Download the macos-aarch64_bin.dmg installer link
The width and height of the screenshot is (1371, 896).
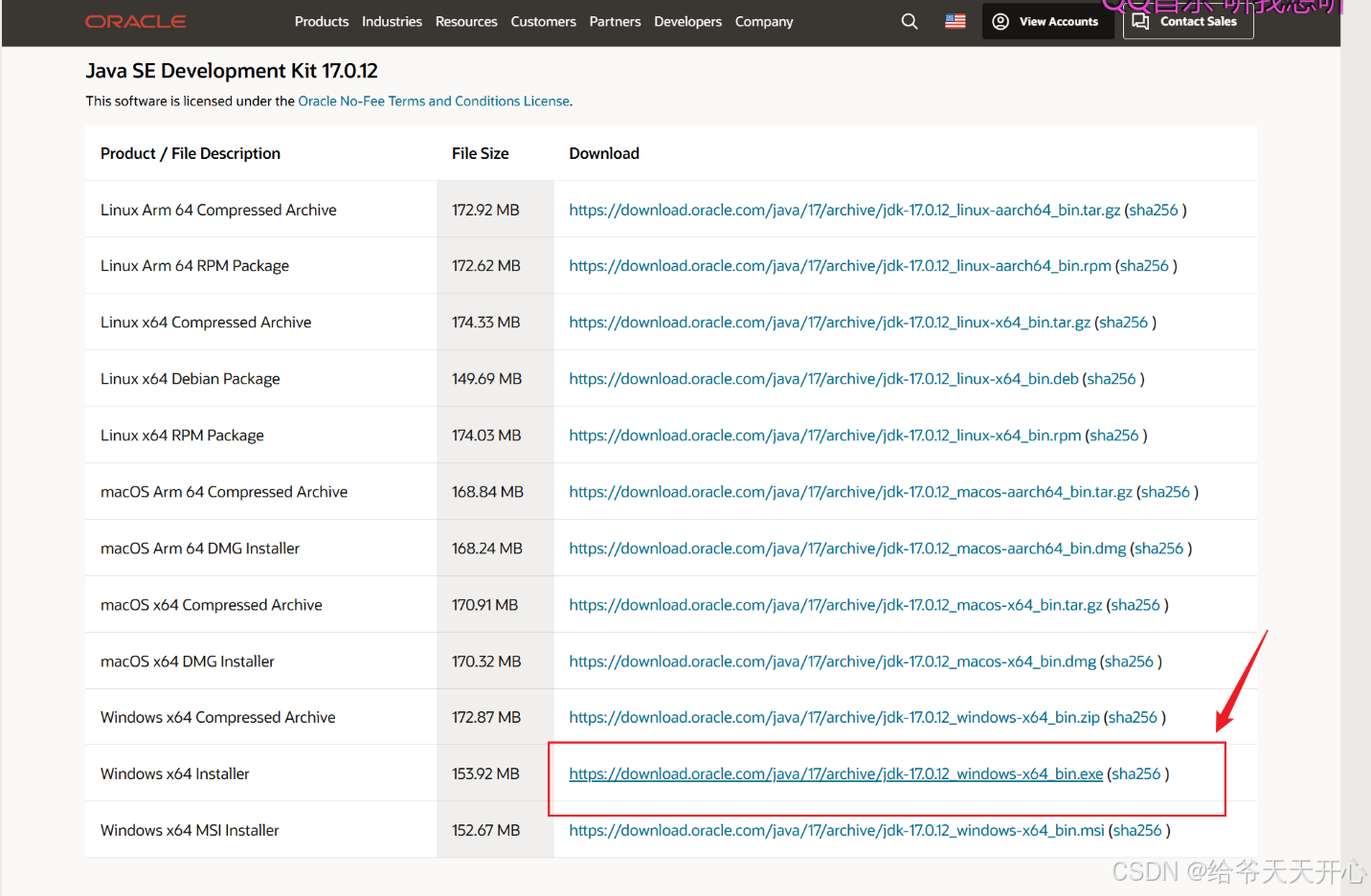point(847,548)
